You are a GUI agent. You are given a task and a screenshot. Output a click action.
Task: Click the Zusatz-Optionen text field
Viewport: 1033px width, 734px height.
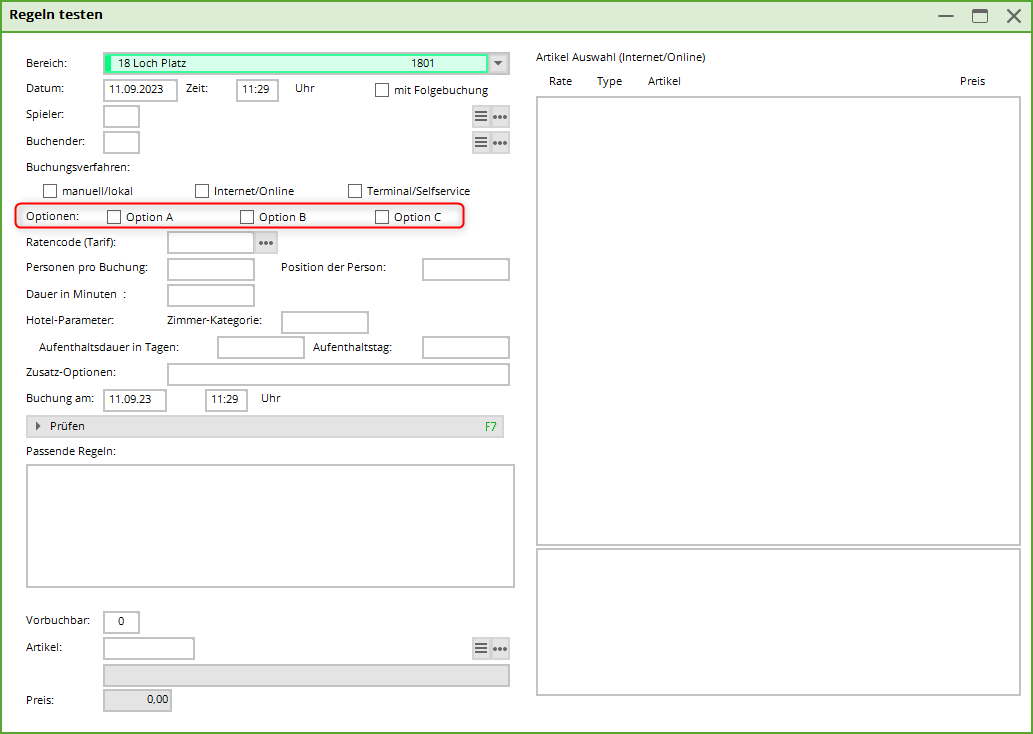338,375
